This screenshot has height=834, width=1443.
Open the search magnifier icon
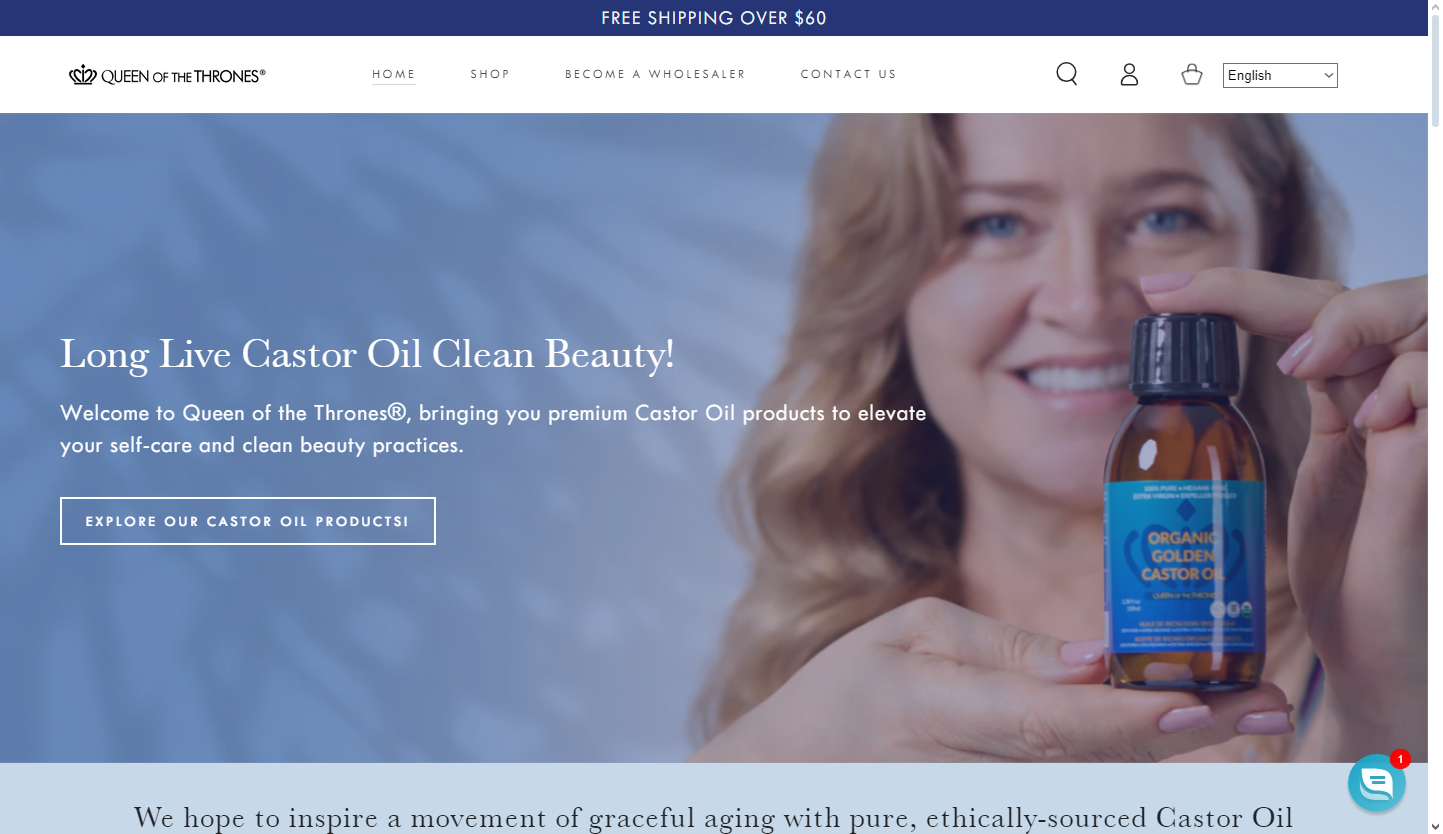coord(1067,75)
